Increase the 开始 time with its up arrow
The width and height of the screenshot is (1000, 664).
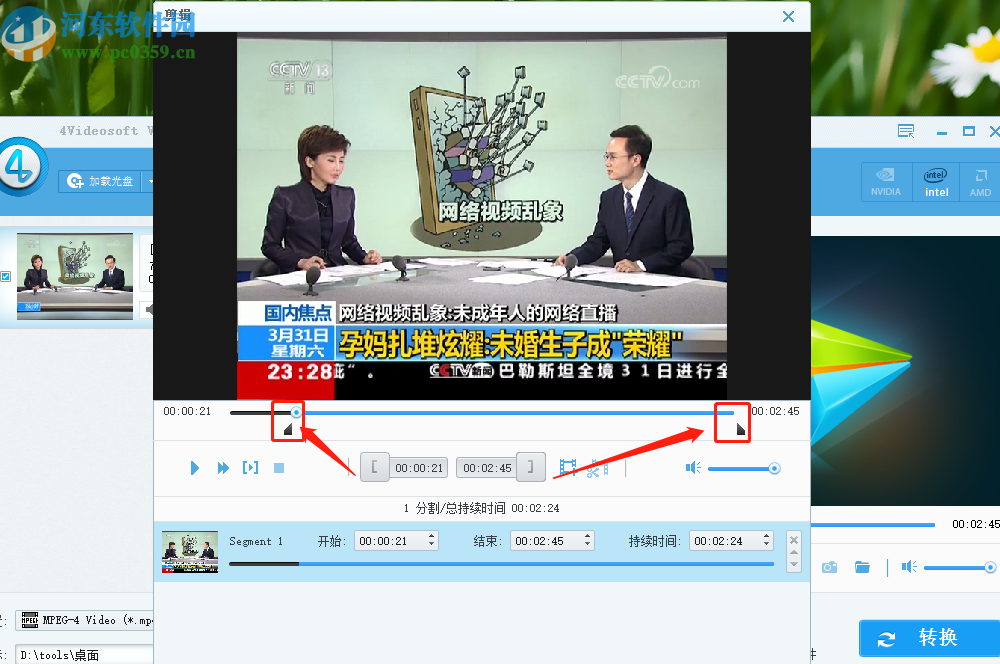[432, 536]
